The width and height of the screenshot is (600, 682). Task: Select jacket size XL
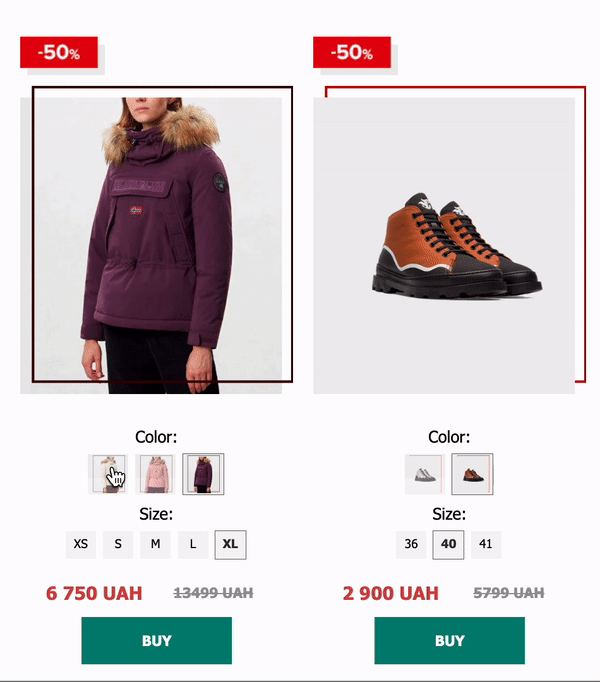coord(230,544)
